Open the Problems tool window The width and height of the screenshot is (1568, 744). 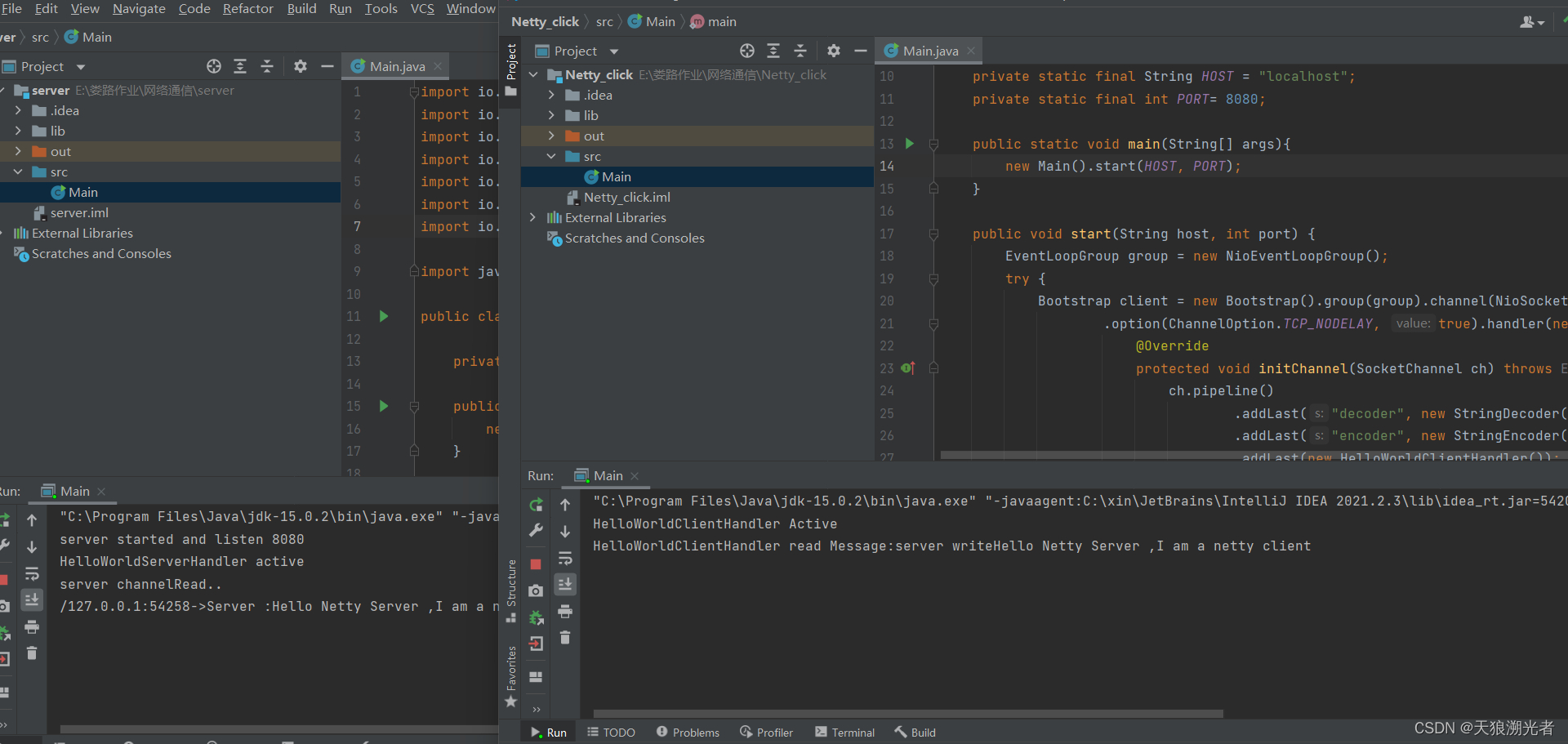pos(688,733)
